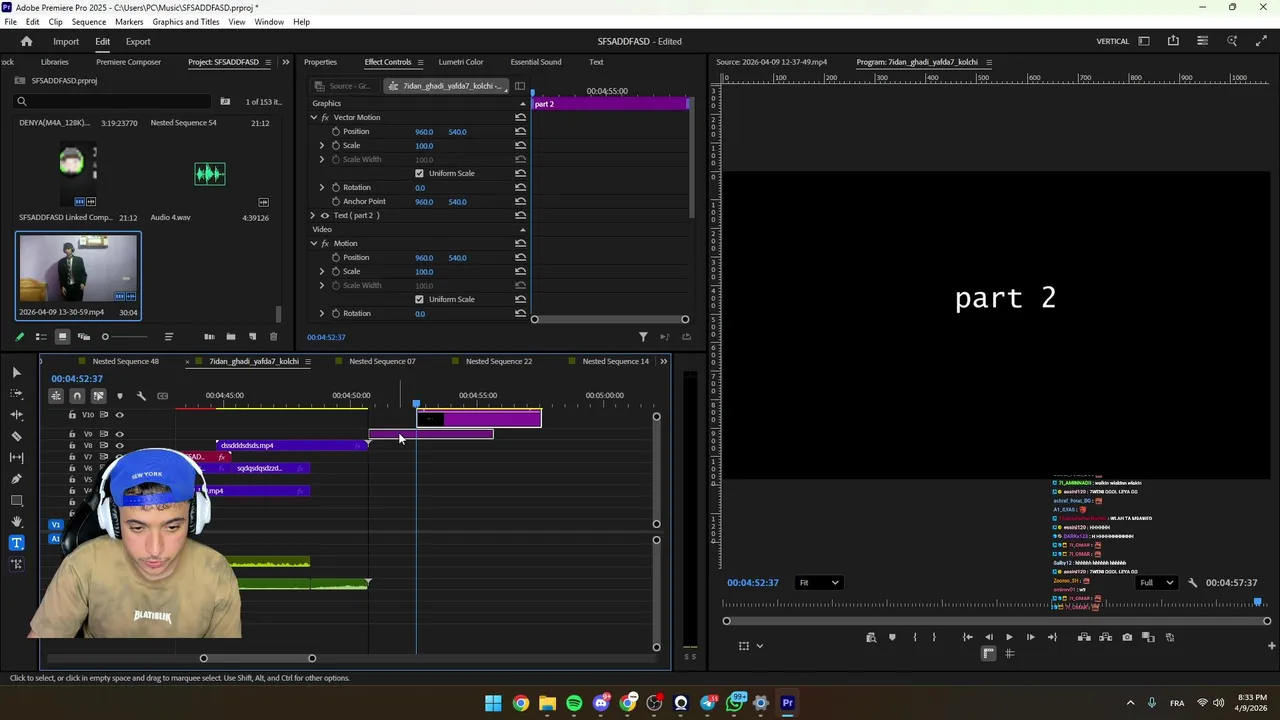Open the Export workspace
Viewport: 1280px width, 720px height.
click(x=138, y=41)
